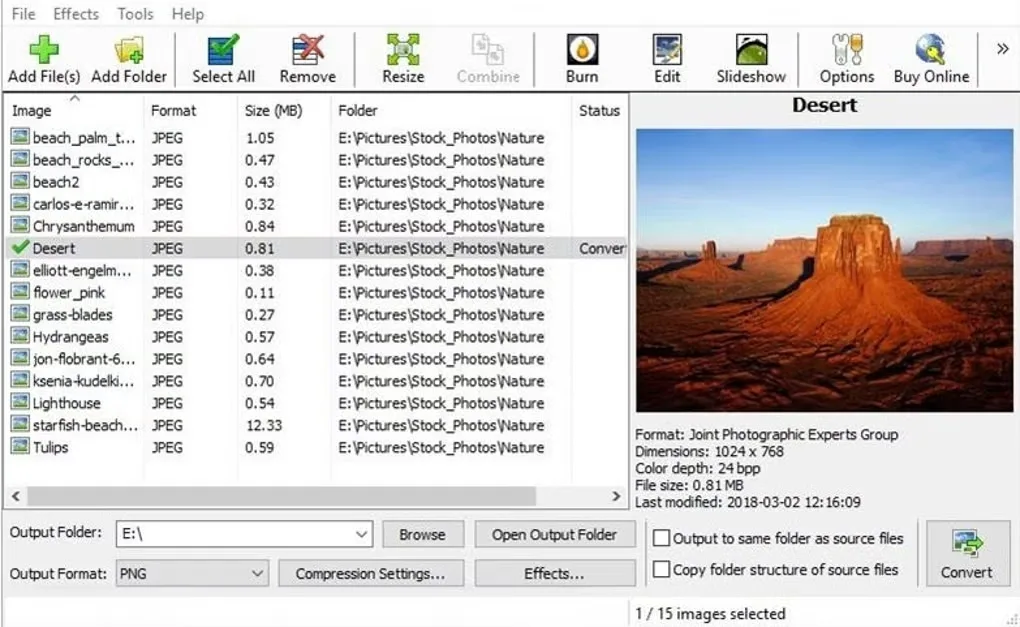
Task: Click the Combine toolbar icon
Action: [488, 51]
